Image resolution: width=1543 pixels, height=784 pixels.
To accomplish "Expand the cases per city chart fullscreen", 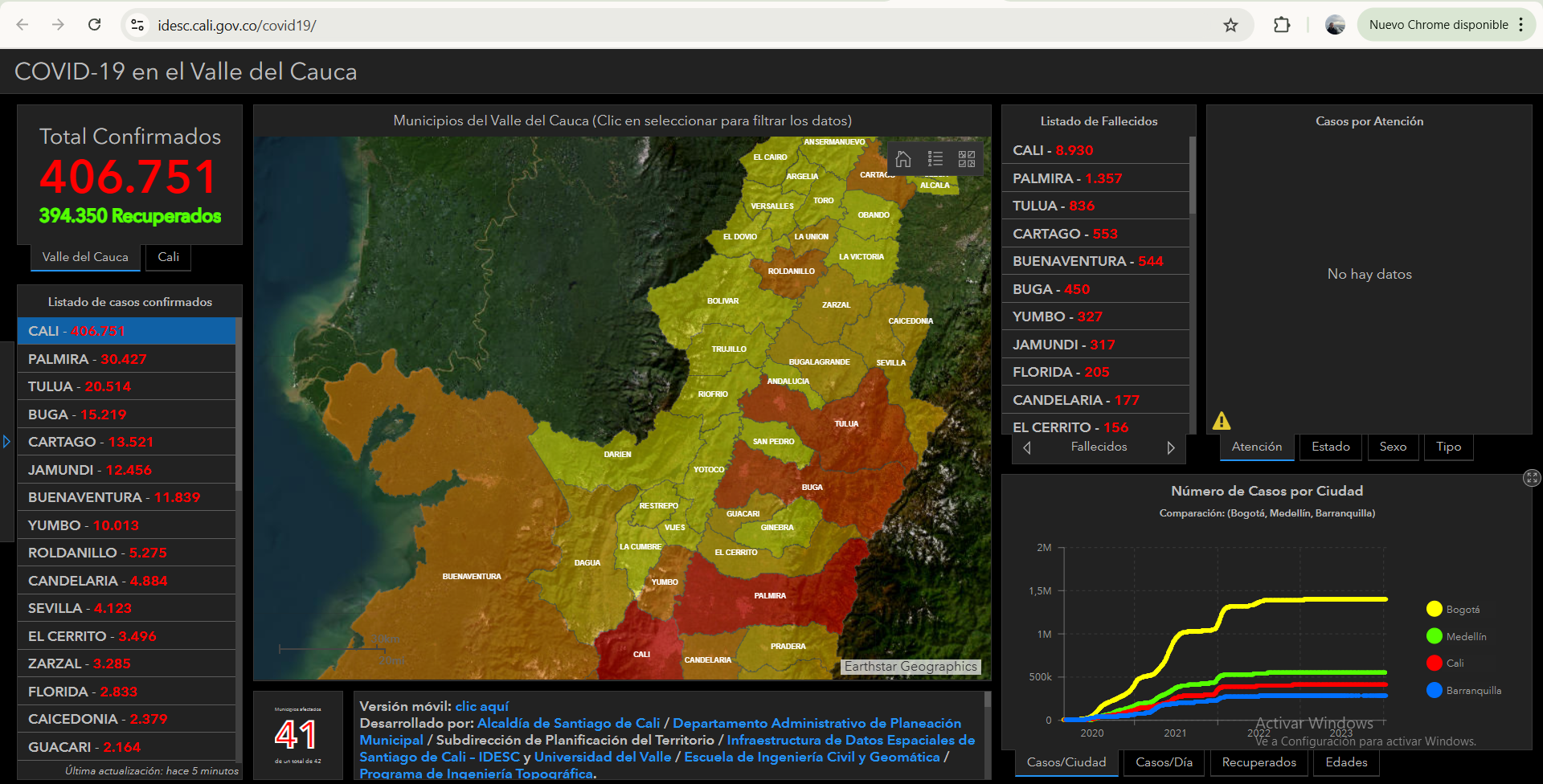I will (1532, 479).
